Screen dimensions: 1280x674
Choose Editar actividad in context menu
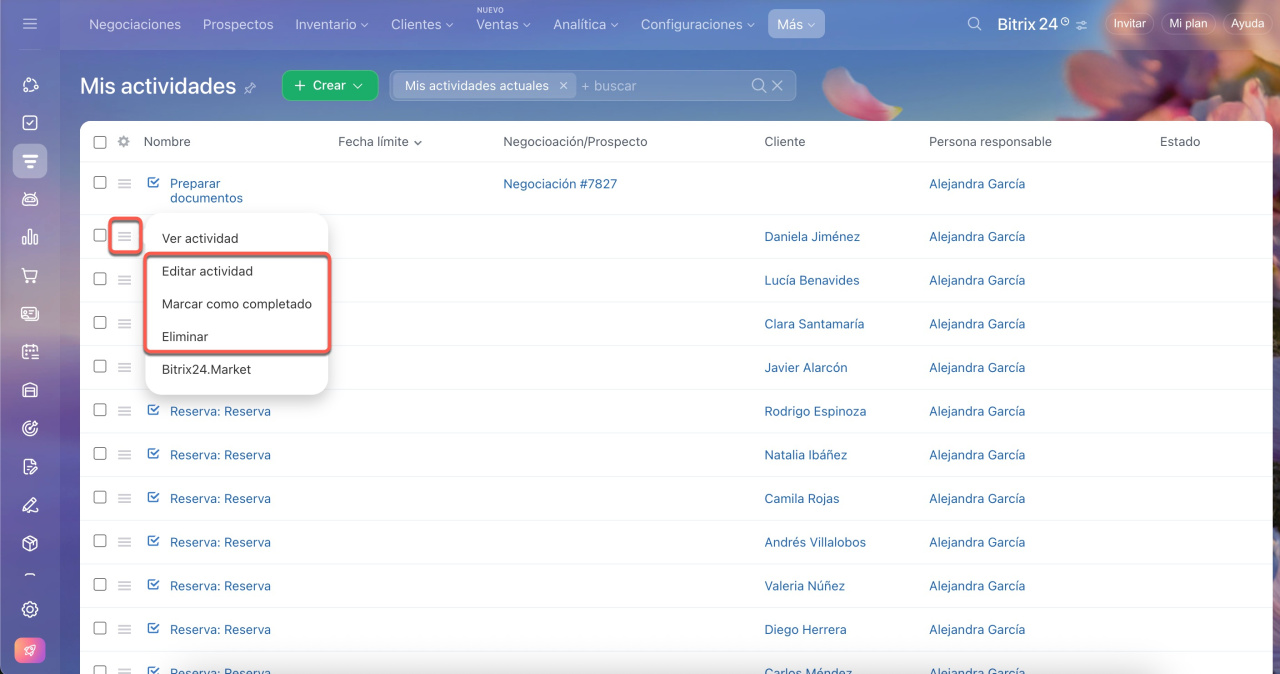click(207, 272)
